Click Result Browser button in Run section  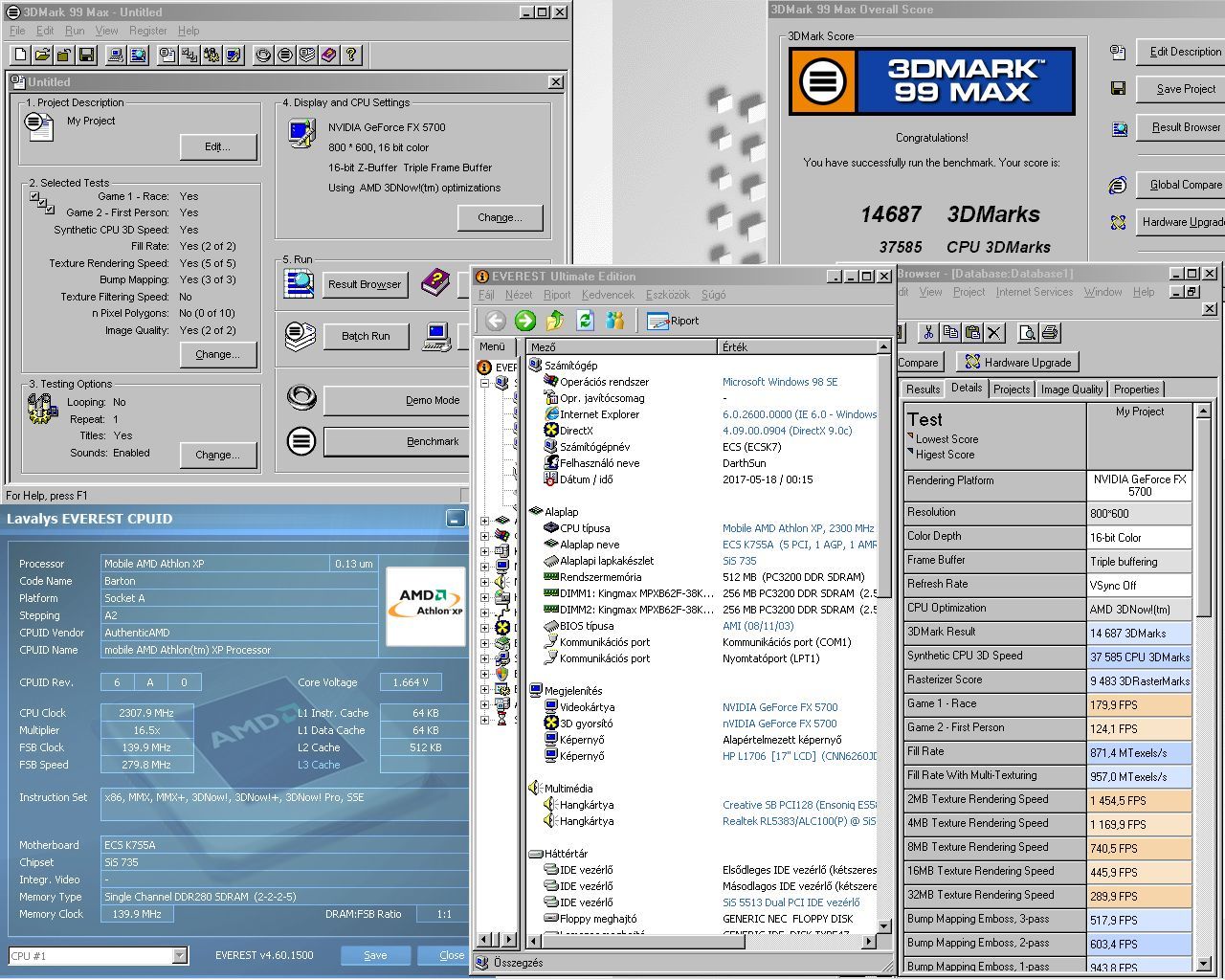click(365, 284)
